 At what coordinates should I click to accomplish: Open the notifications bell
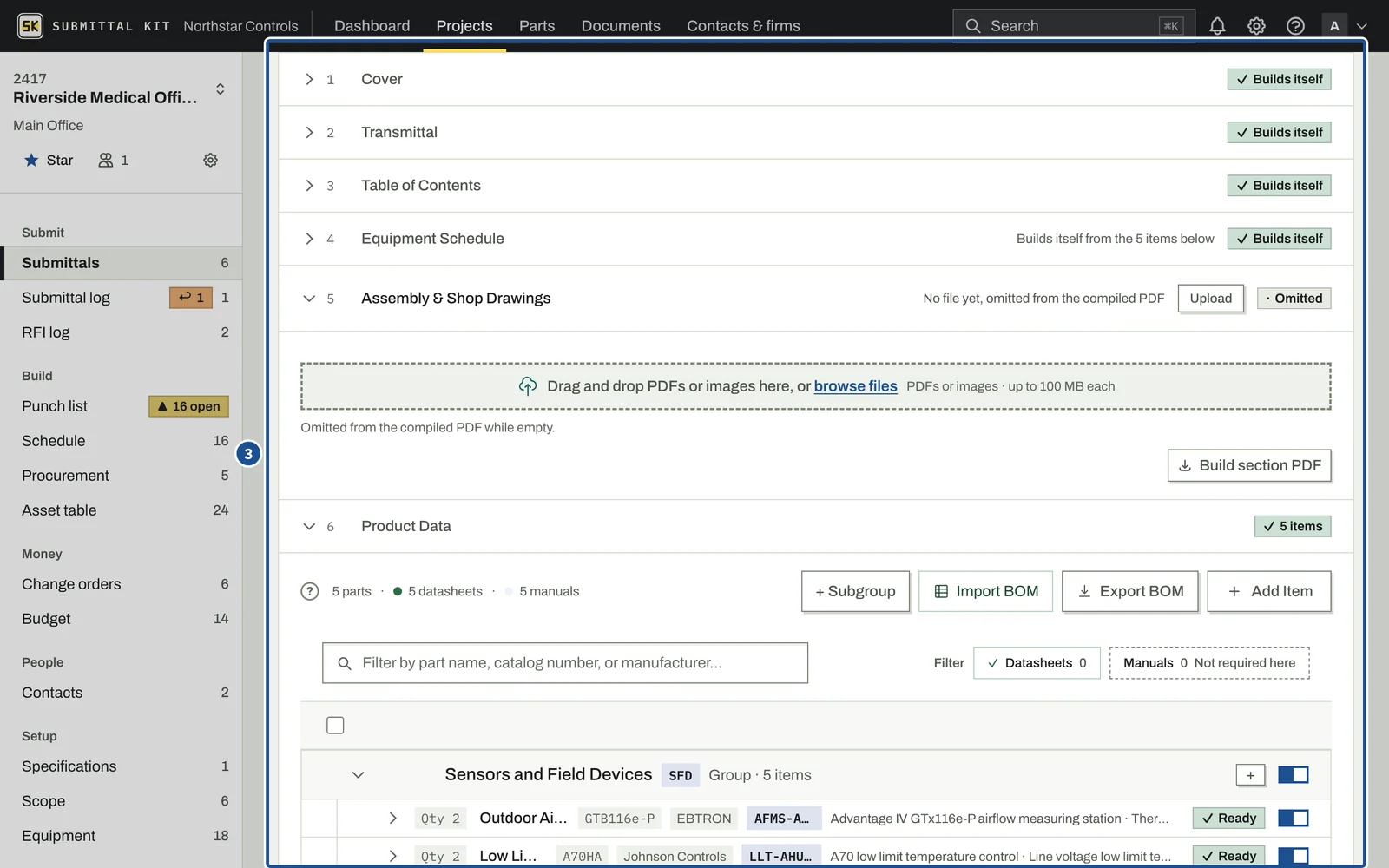coord(1217,26)
